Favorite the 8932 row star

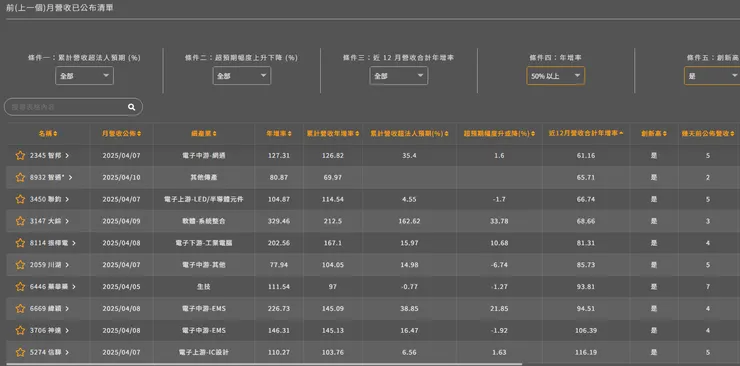coord(20,177)
